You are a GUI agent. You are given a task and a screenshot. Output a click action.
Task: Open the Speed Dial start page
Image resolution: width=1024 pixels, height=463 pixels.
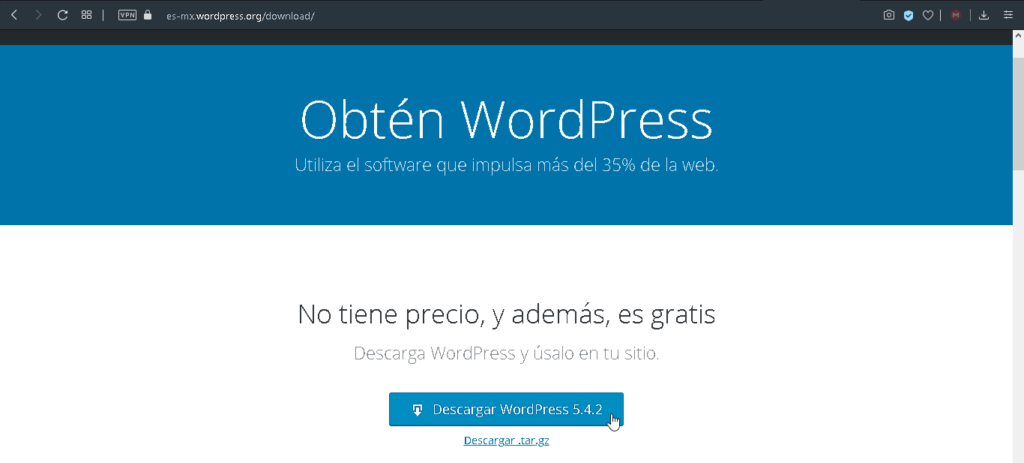86,15
